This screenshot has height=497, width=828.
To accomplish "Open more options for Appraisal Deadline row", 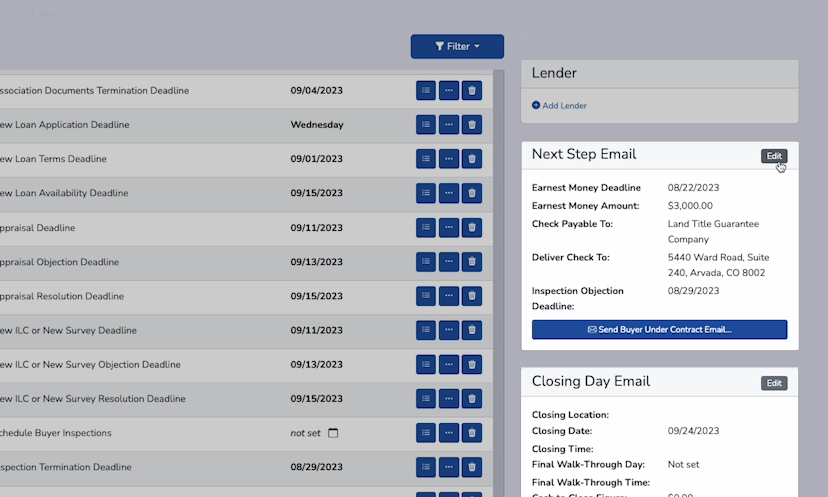I will pos(449,228).
